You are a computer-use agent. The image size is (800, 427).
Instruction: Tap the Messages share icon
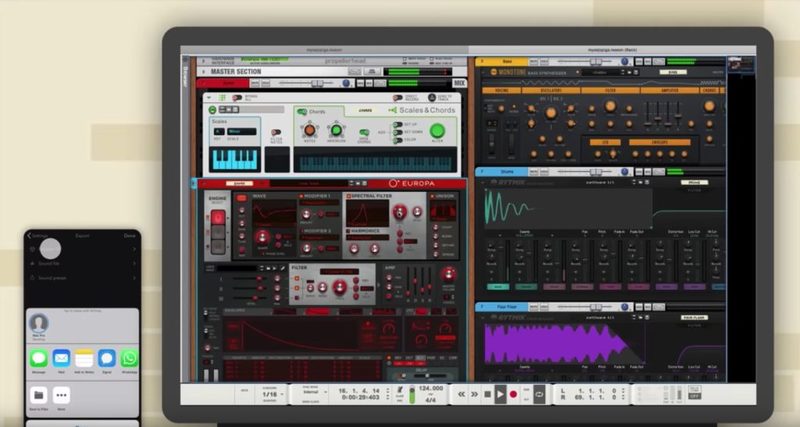39,358
